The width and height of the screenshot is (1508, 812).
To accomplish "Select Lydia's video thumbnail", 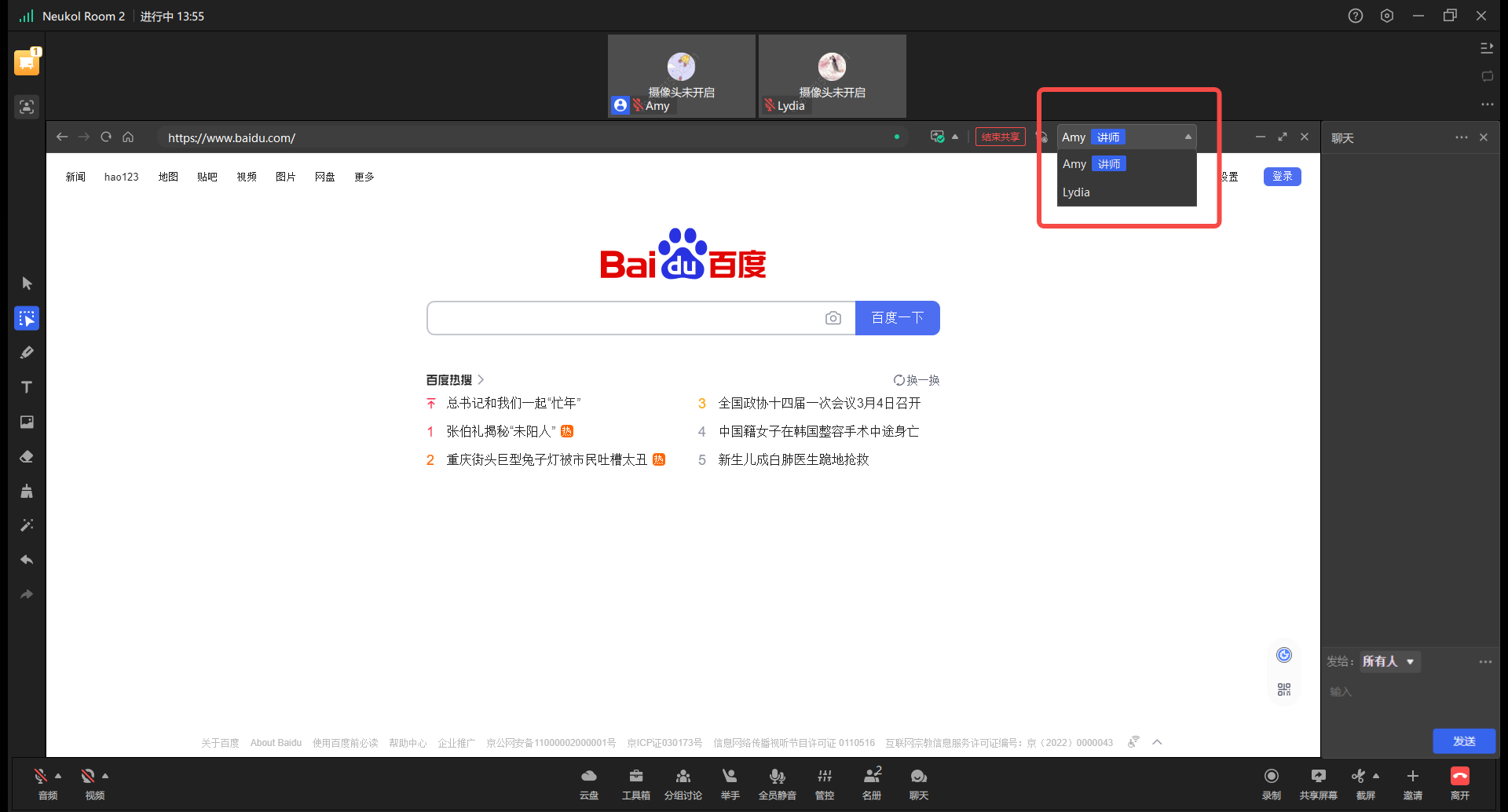I will coord(833,76).
